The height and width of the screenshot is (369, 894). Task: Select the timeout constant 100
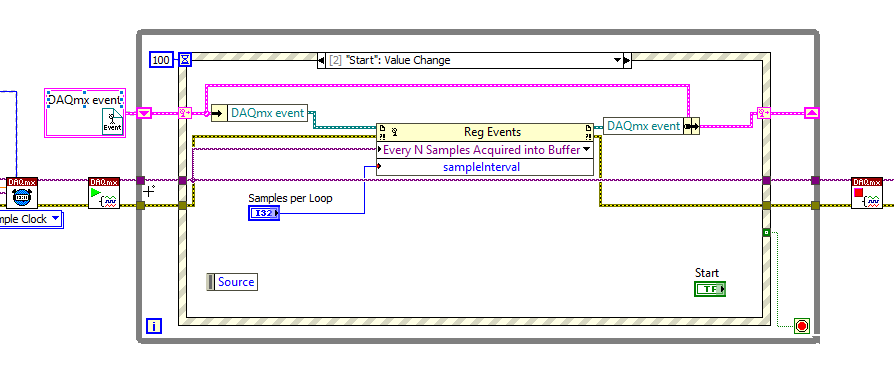[162, 59]
